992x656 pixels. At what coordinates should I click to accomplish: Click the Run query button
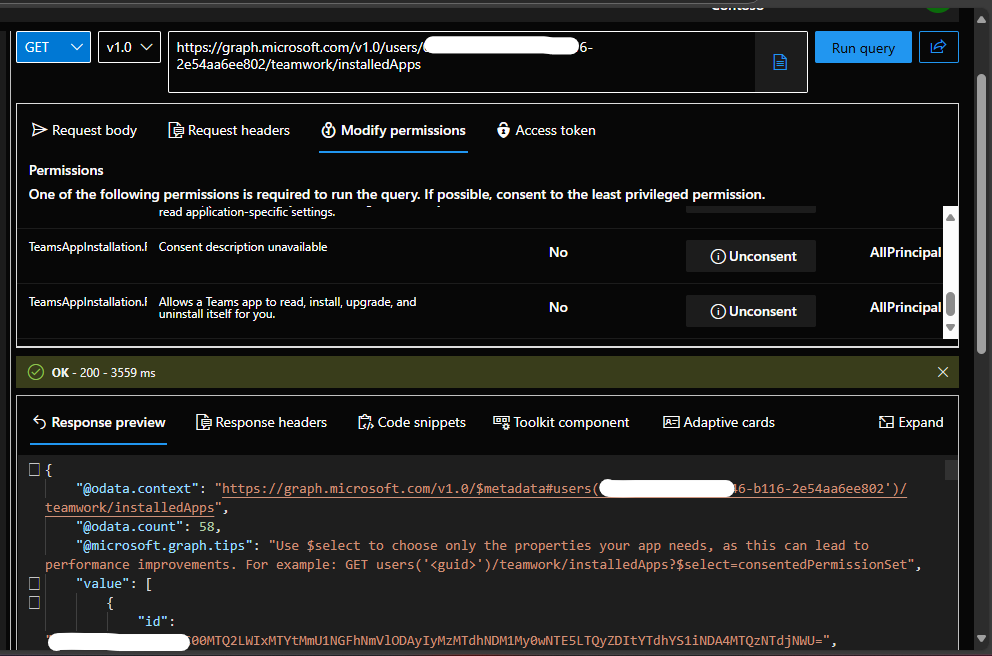tap(862, 46)
